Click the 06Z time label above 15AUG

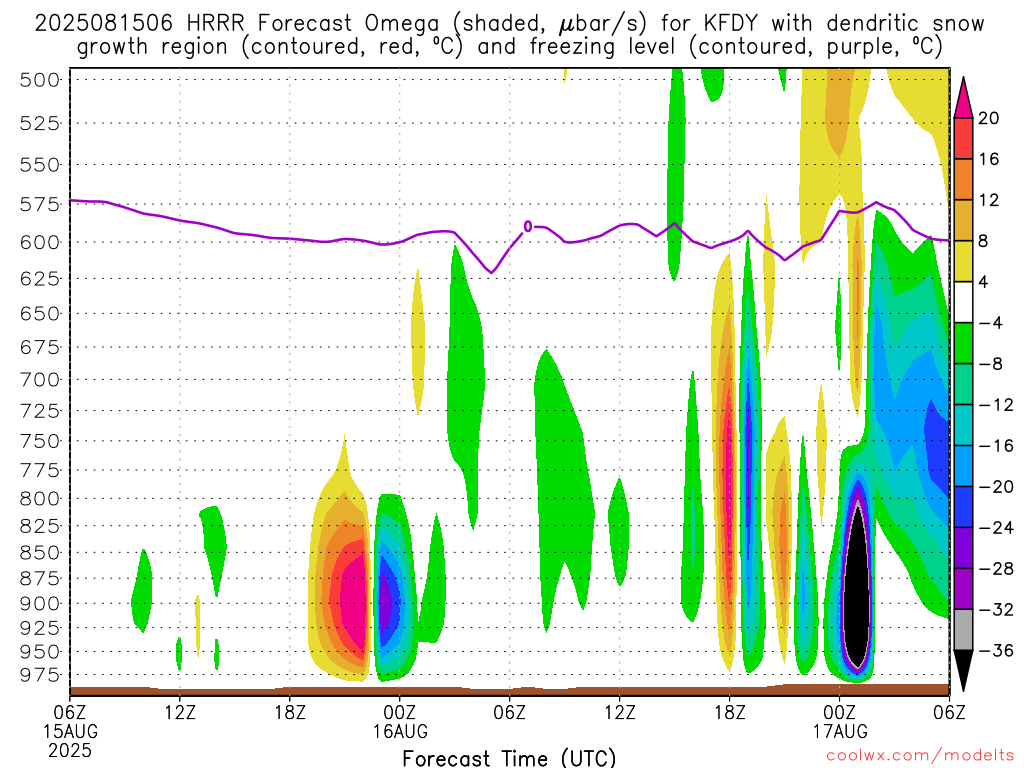[70, 712]
